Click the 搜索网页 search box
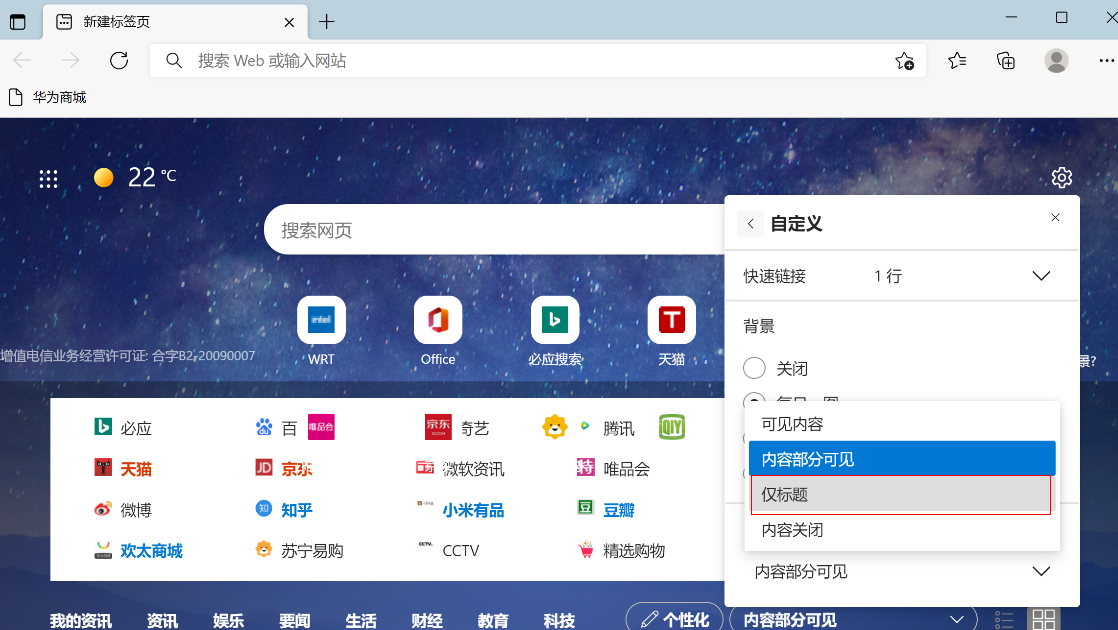1118x630 pixels. 490,230
